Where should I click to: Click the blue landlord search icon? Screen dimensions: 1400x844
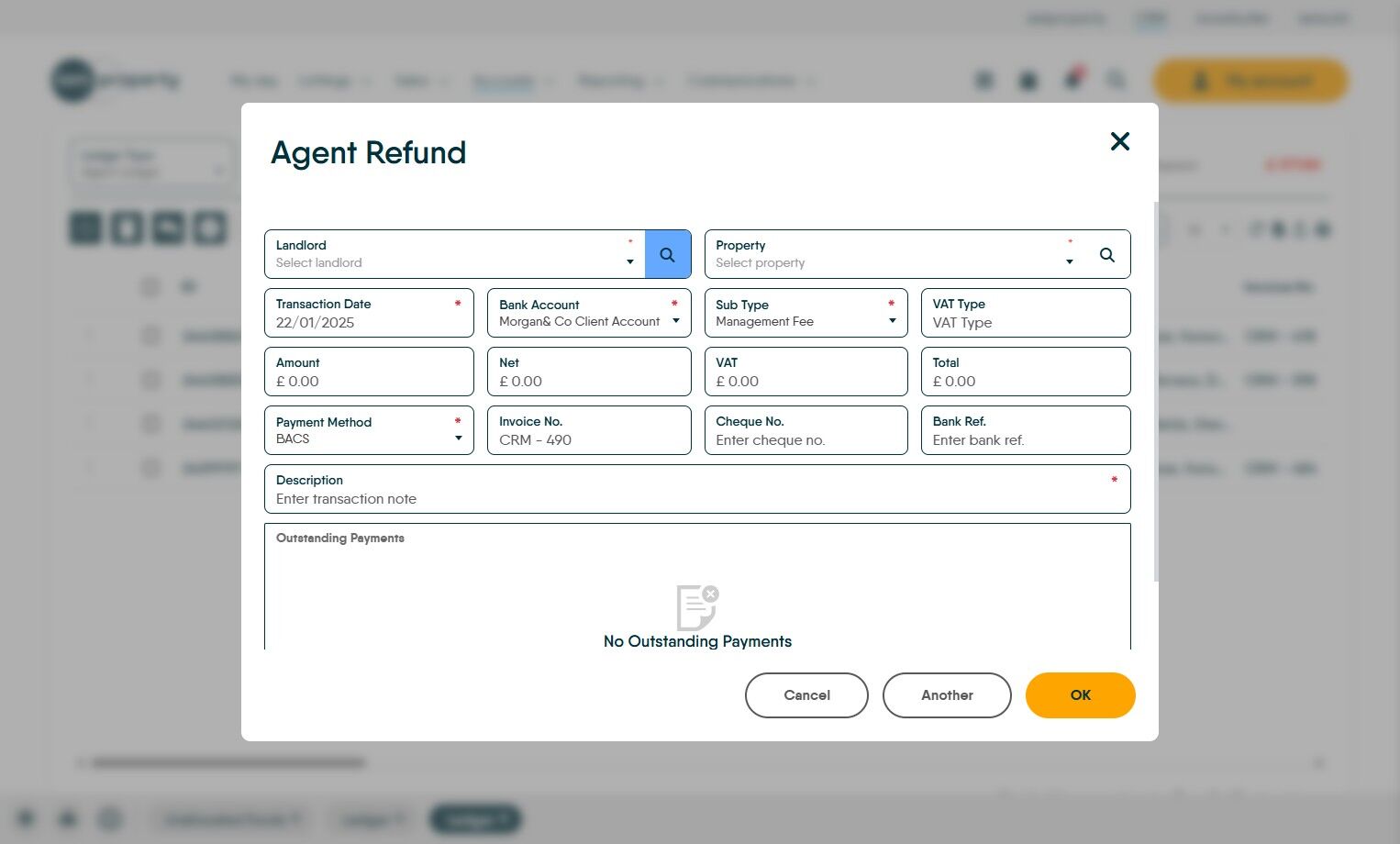point(668,254)
